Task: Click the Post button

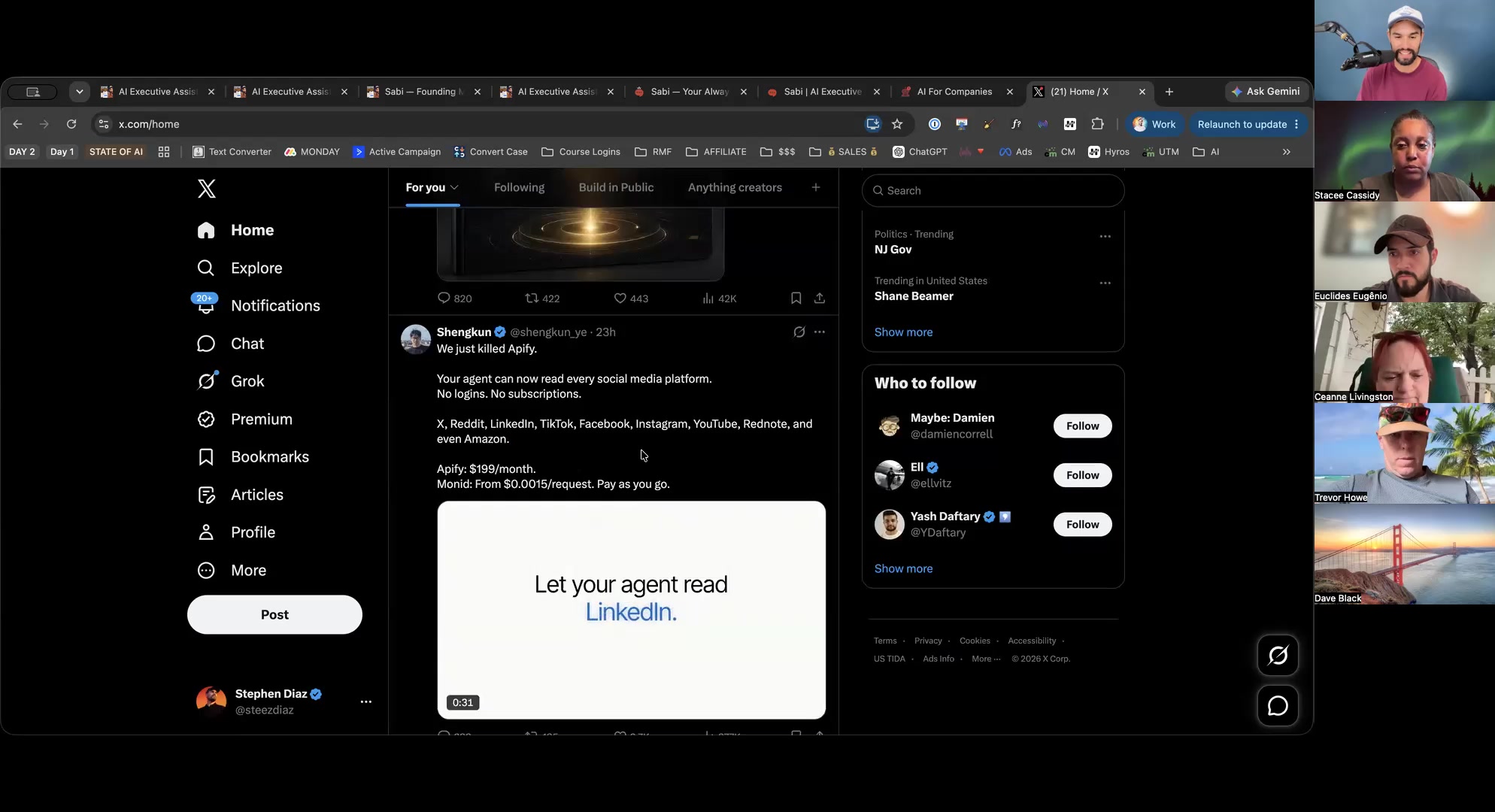Action: click(x=274, y=615)
